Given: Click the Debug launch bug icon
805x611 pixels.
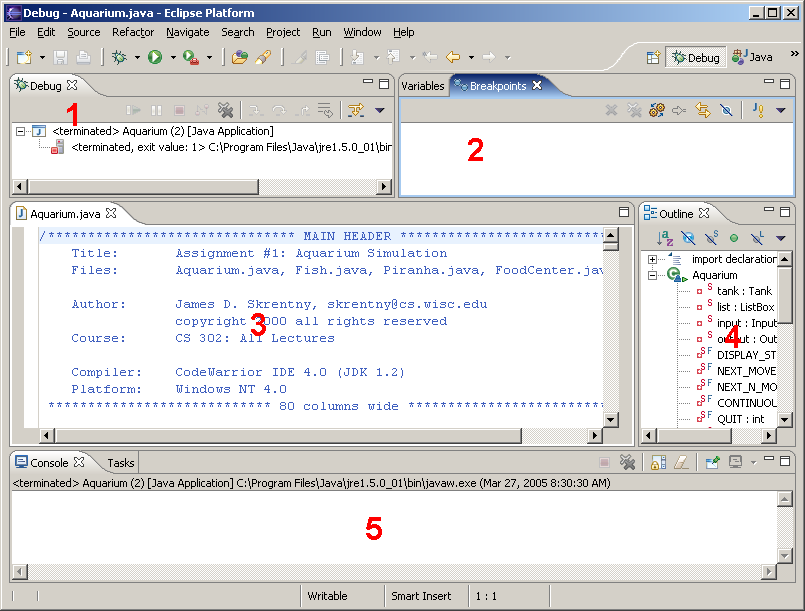Looking at the screenshot, I should (x=119, y=58).
